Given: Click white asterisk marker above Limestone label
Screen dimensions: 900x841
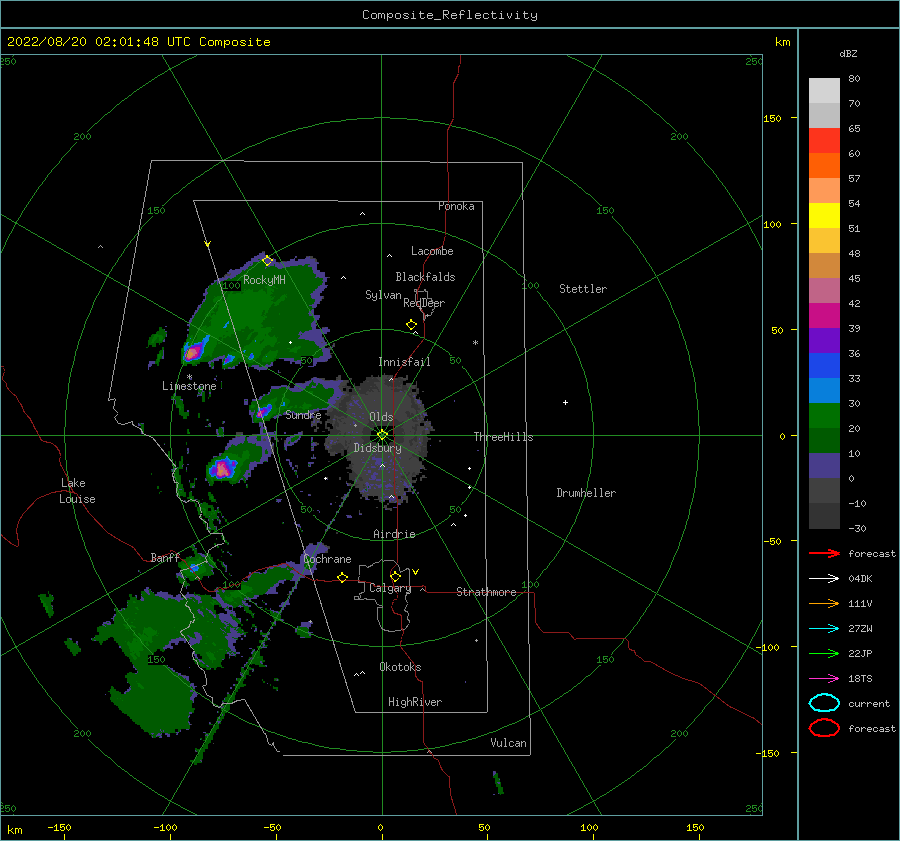Looking at the screenshot, I should (189, 377).
